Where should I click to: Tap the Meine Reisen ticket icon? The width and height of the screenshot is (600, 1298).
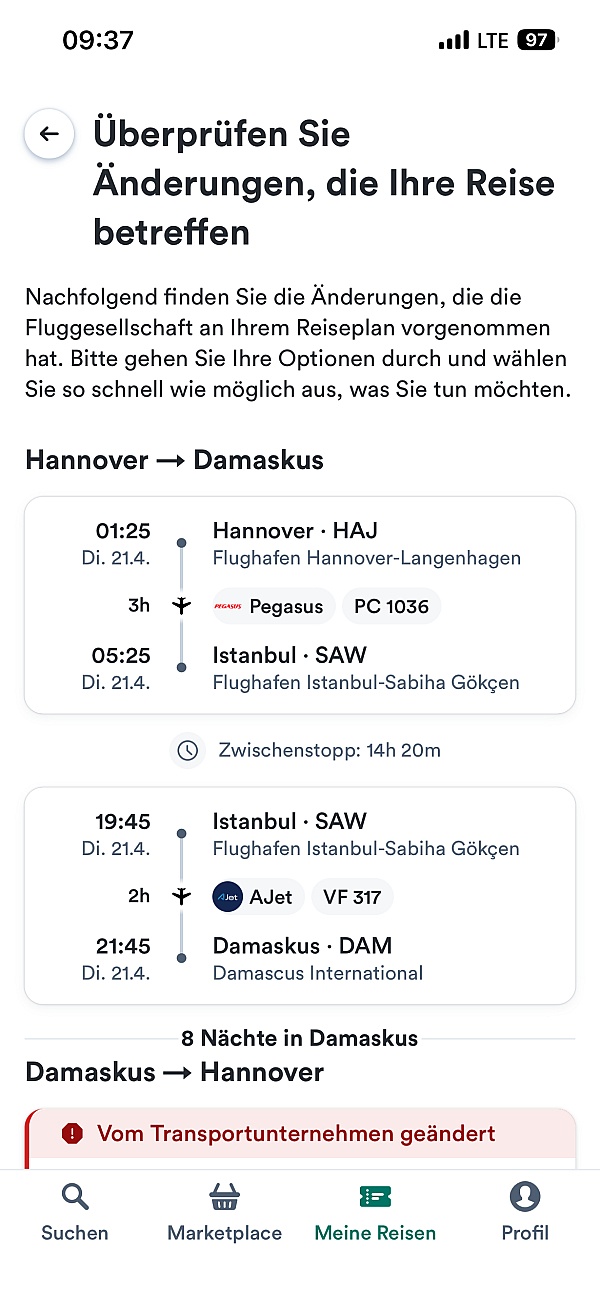pyautogui.click(x=375, y=1196)
